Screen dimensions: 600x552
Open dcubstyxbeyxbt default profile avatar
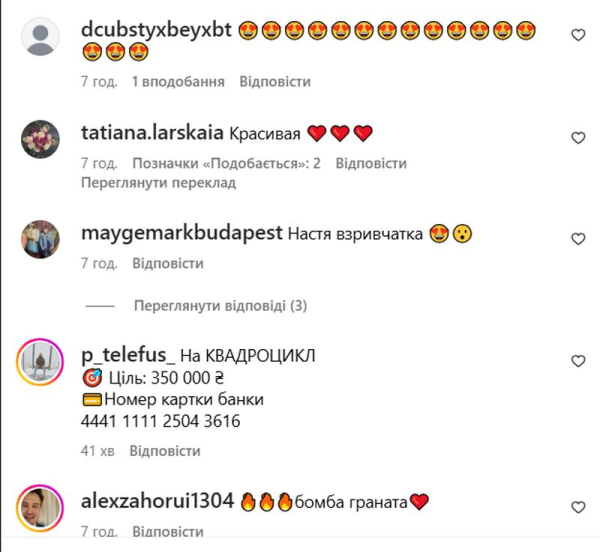pos(40,37)
